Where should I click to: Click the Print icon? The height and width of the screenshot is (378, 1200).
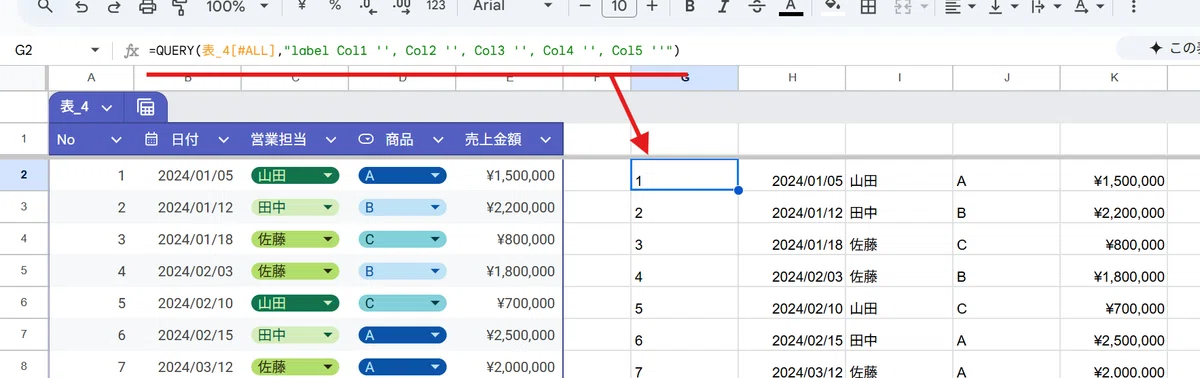[147, 6]
